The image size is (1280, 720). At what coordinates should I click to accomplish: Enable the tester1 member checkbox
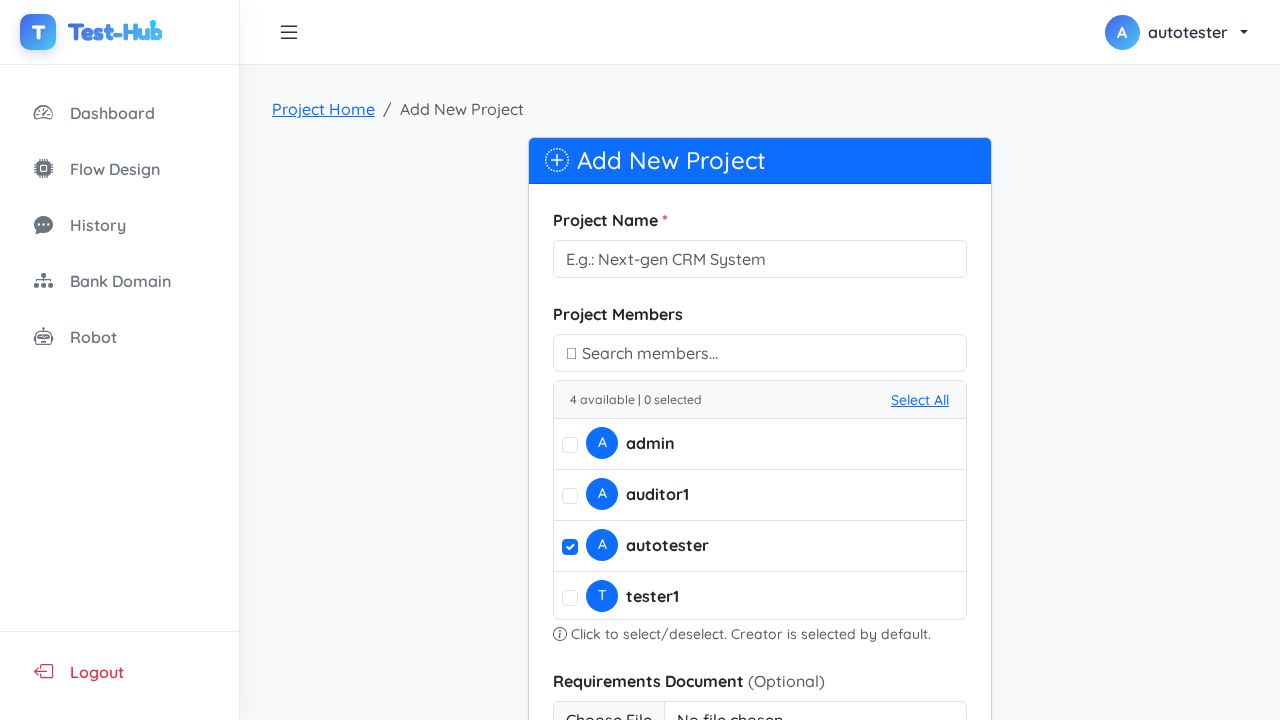pyautogui.click(x=570, y=598)
